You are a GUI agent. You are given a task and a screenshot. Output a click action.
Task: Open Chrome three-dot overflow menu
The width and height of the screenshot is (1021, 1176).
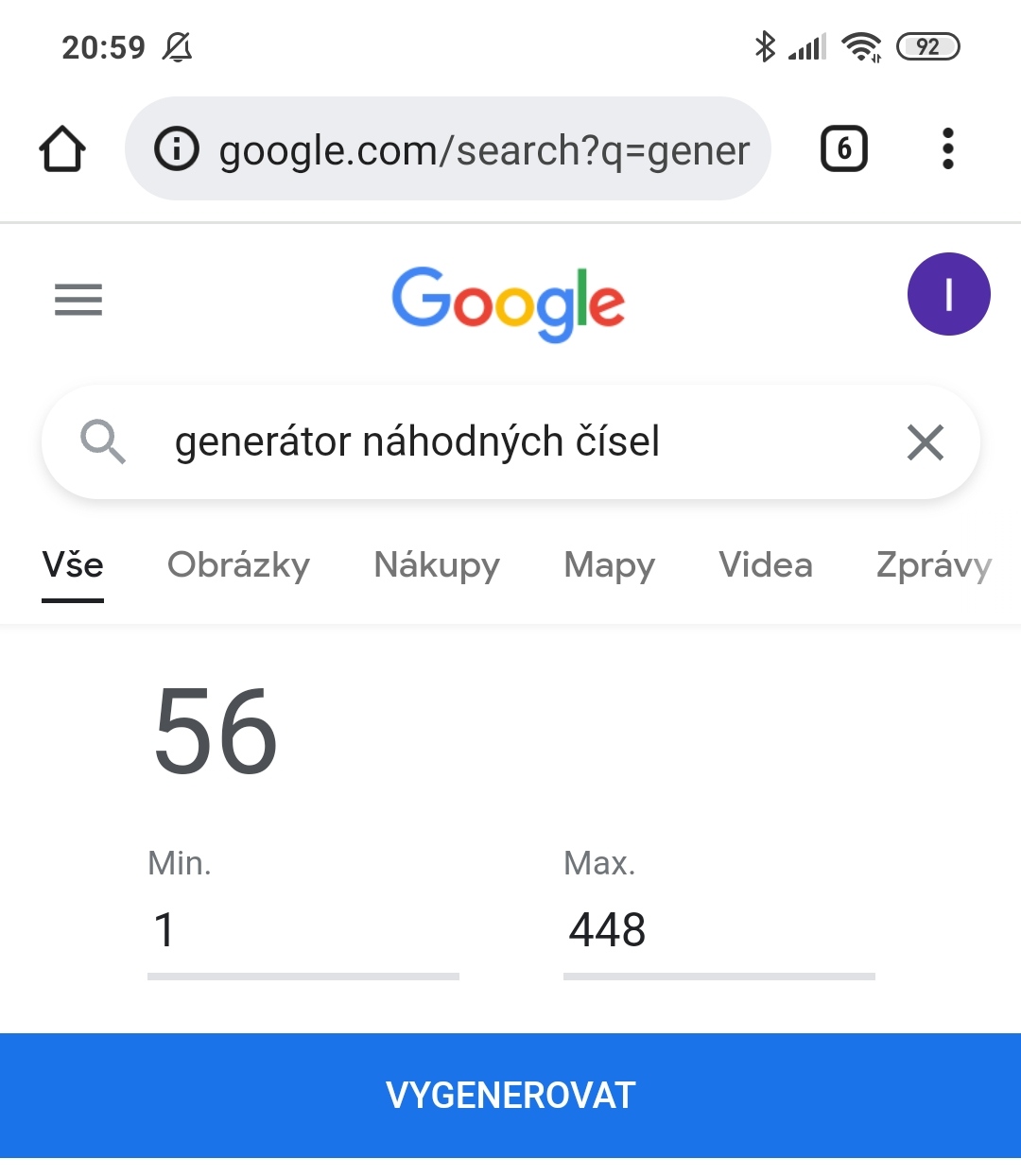coord(948,149)
